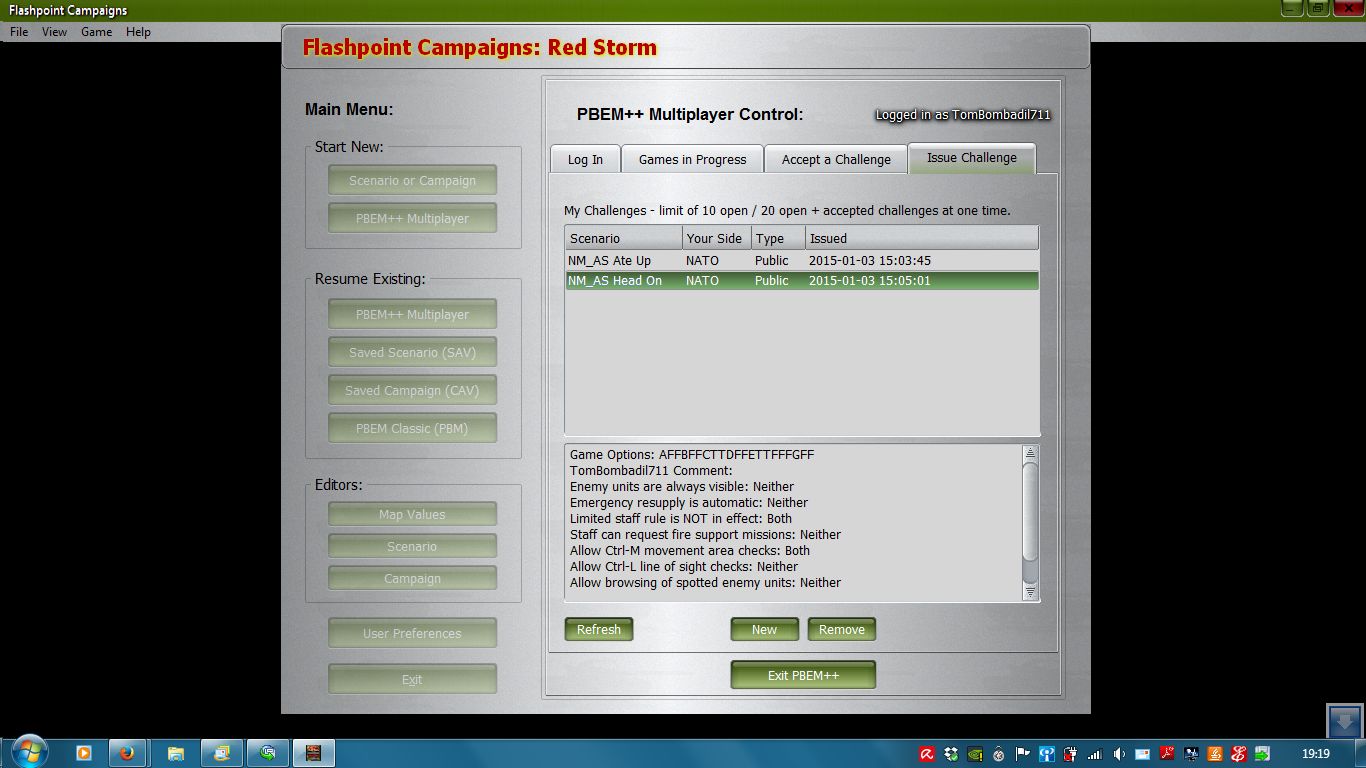The width and height of the screenshot is (1366, 768).
Task: Click the Adobe Acrobat tray icon
Action: [1167, 754]
